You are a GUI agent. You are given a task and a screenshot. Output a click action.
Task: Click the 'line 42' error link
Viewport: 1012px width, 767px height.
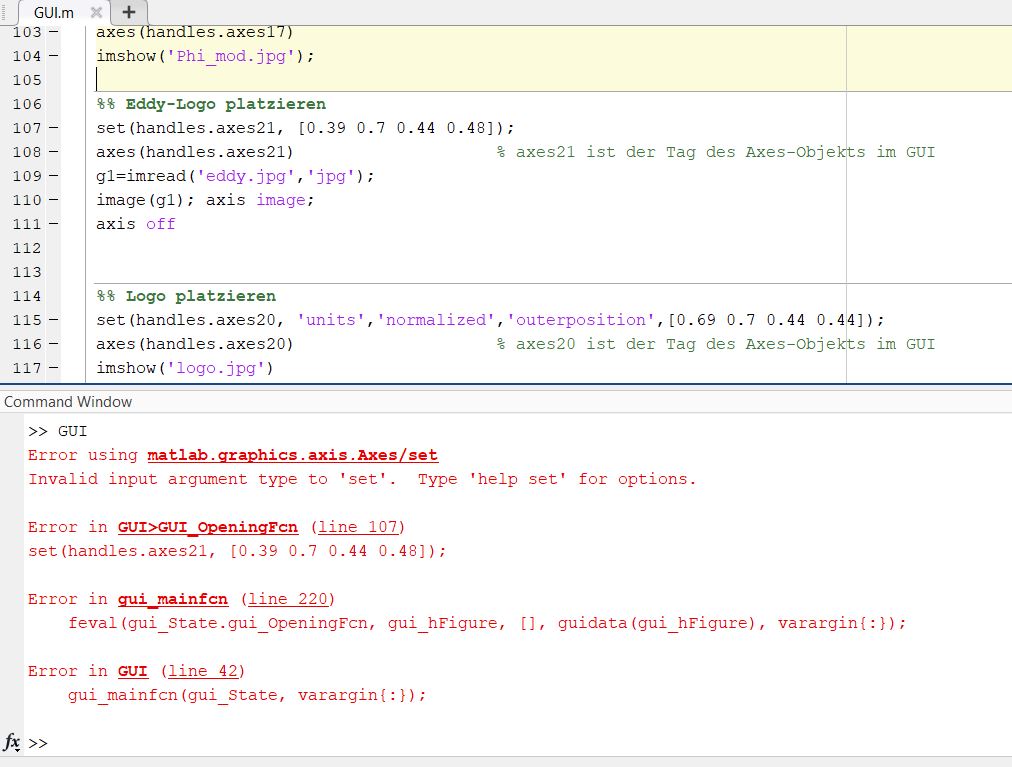[203, 671]
